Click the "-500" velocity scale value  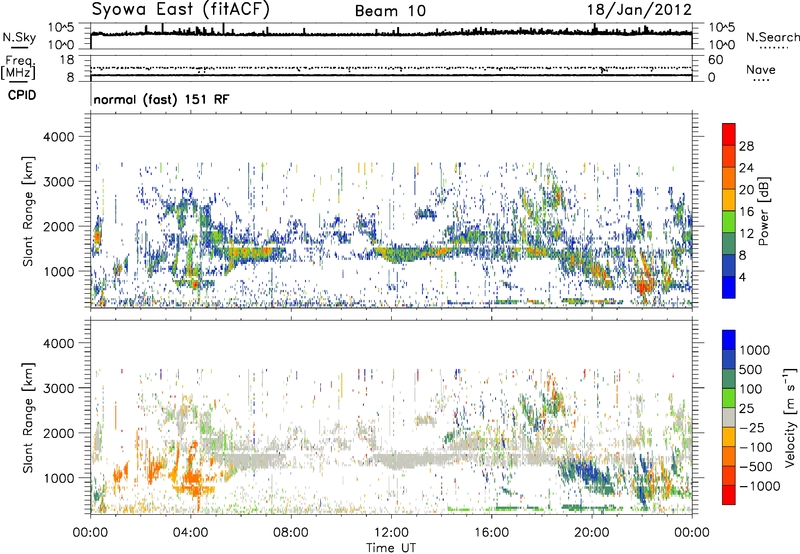pos(756,467)
